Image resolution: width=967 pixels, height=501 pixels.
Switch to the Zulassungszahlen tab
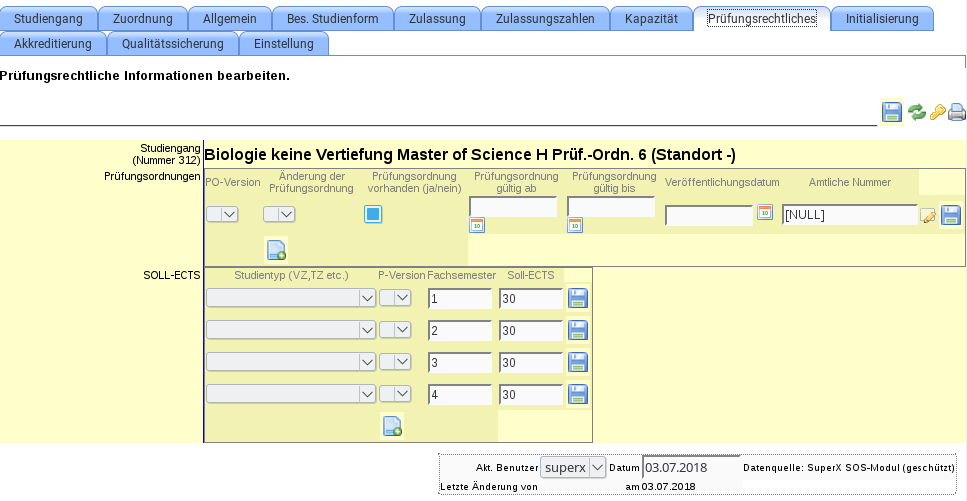[x=545, y=19]
